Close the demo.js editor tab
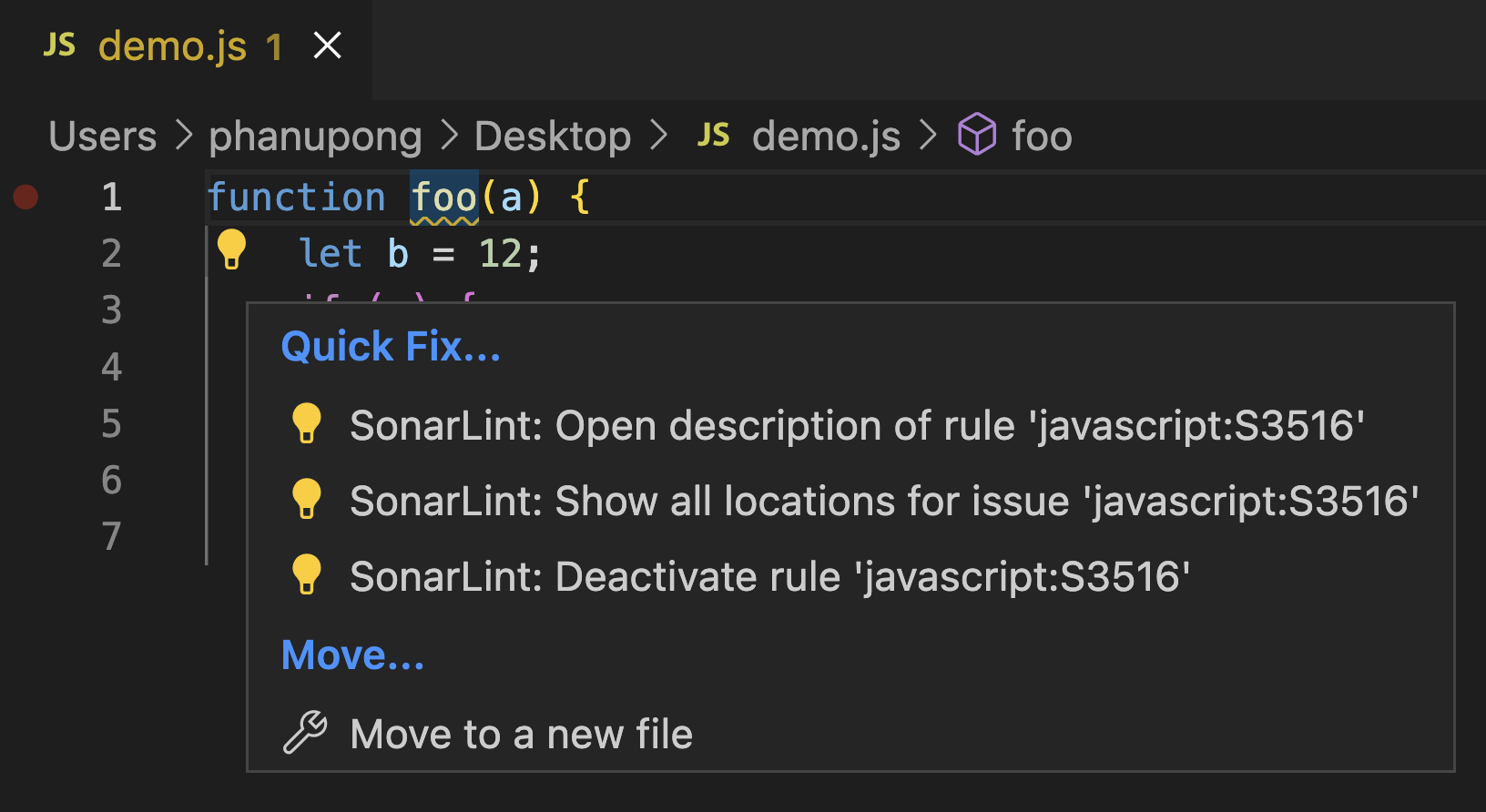 [x=327, y=45]
